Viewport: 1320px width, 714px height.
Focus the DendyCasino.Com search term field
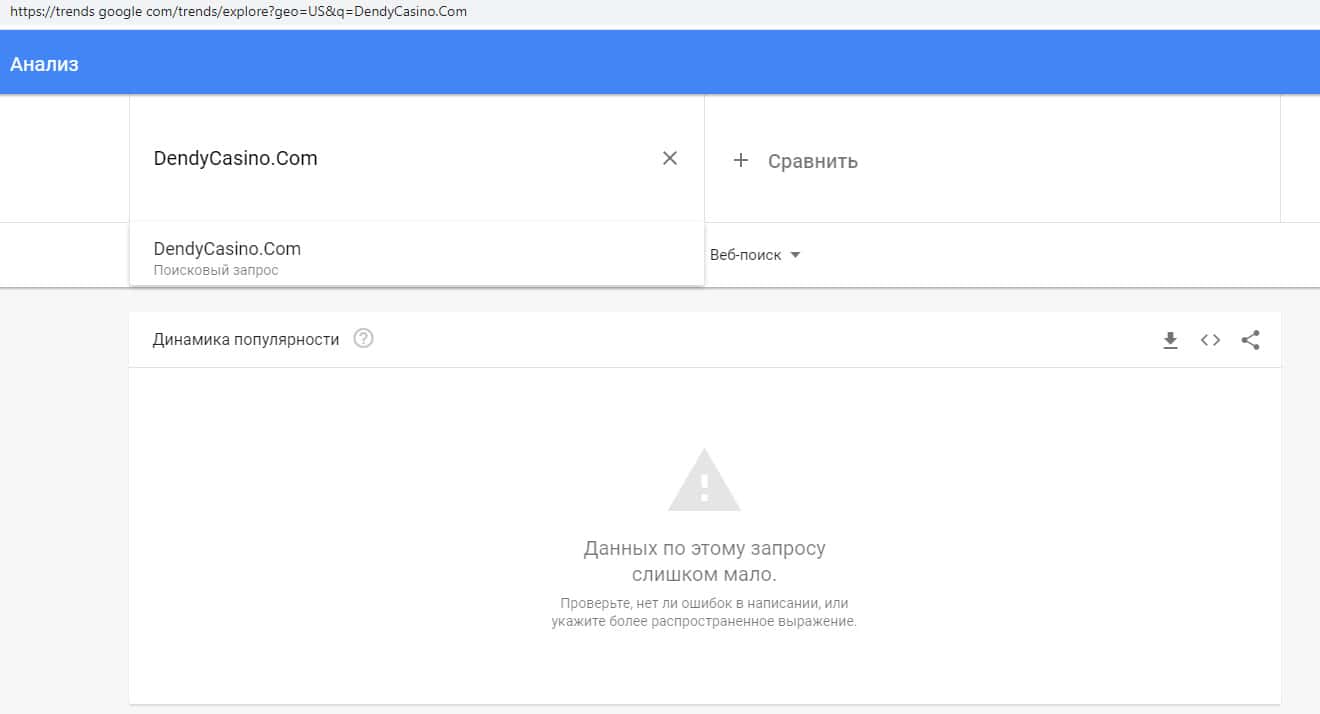[400, 158]
